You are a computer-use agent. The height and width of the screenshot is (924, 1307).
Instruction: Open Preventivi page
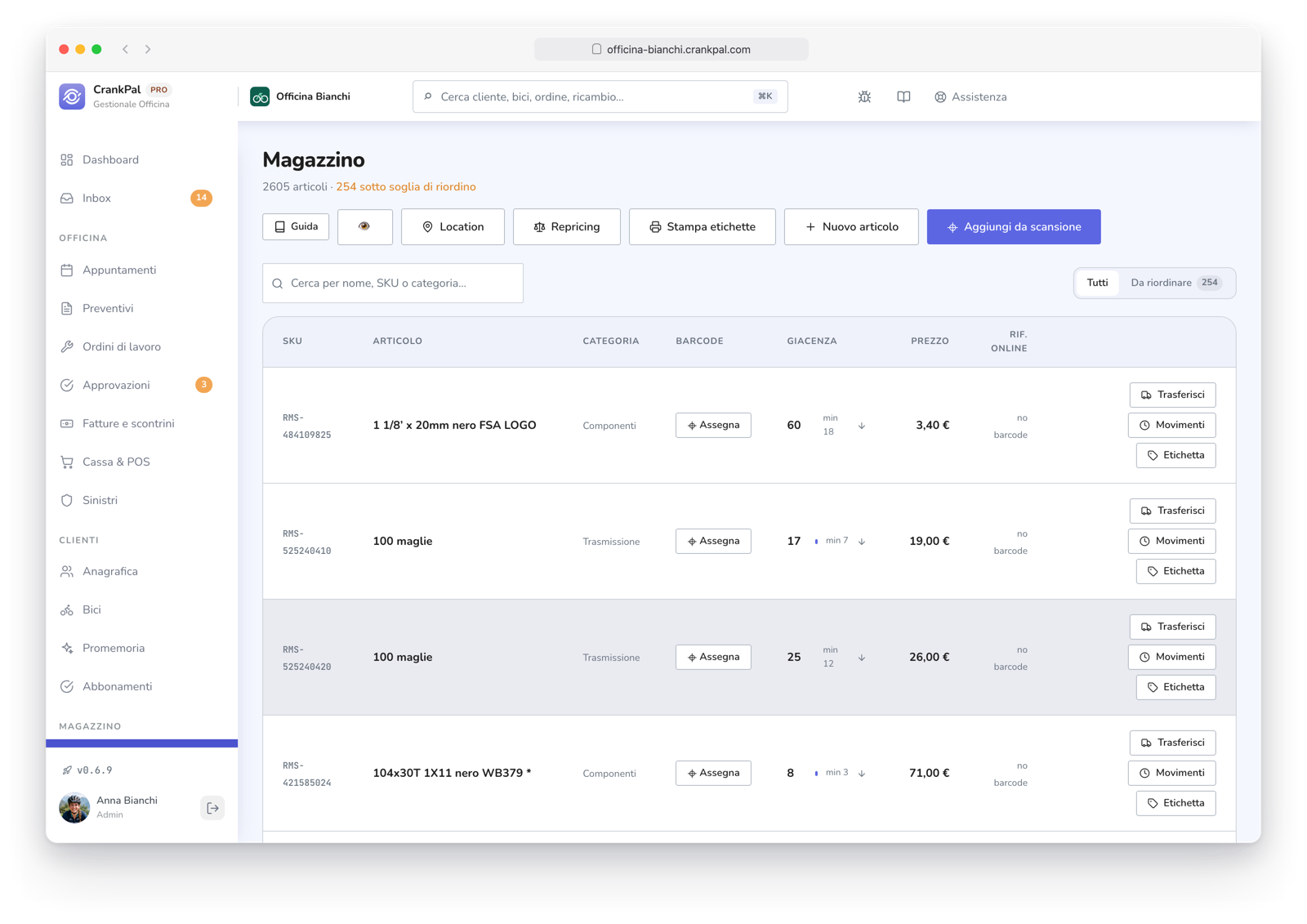tap(108, 308)
